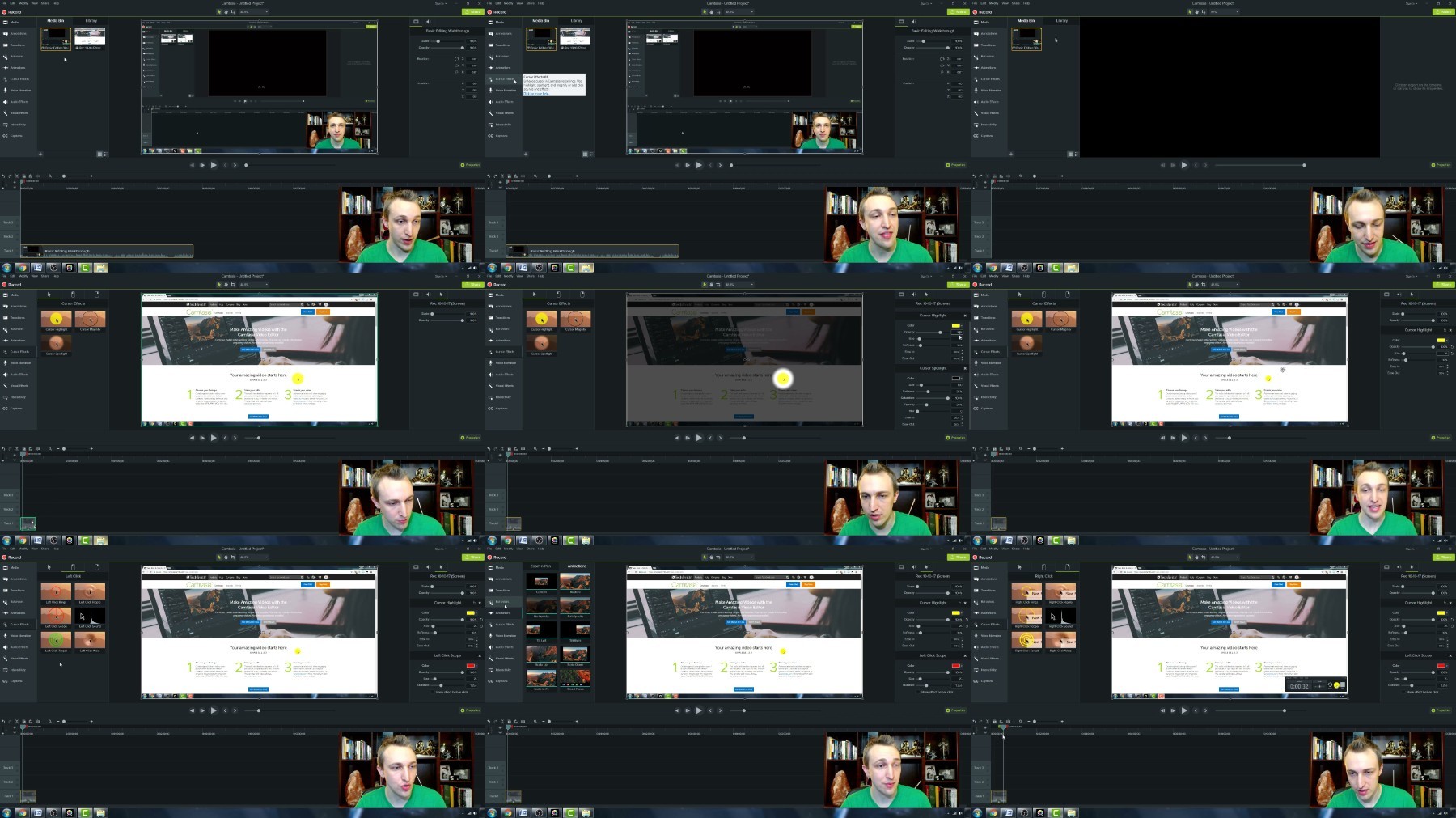
Task: Click Properties button in the Zoom-n-Pan Animations frame
Action: pos(955,710)
